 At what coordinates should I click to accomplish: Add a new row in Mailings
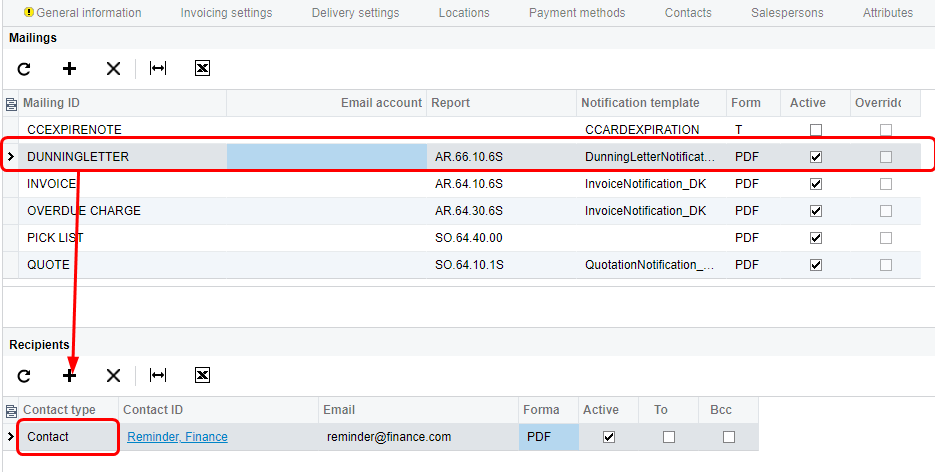tap(69, 69)
